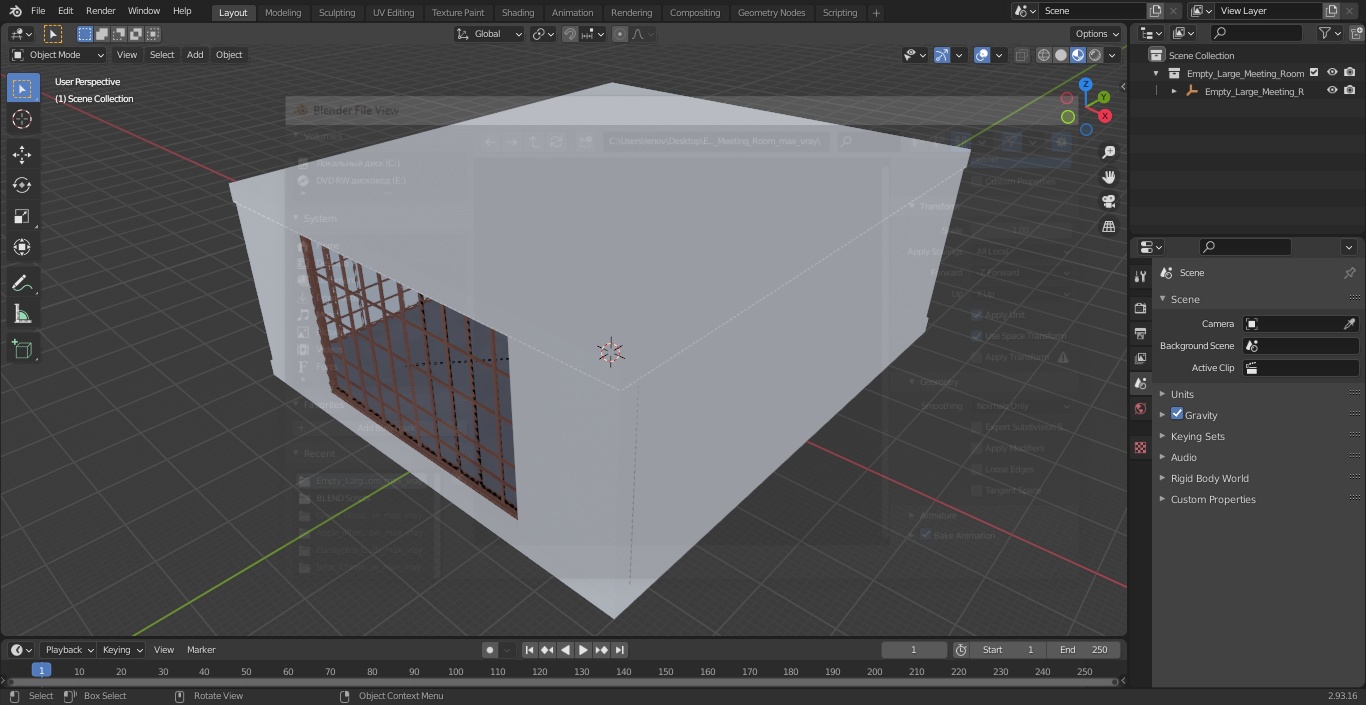This screenshot has width=1366, height=705.
Task: Toggle viewport overlays display
Action: pyautogui.click(x=982, y=55)
